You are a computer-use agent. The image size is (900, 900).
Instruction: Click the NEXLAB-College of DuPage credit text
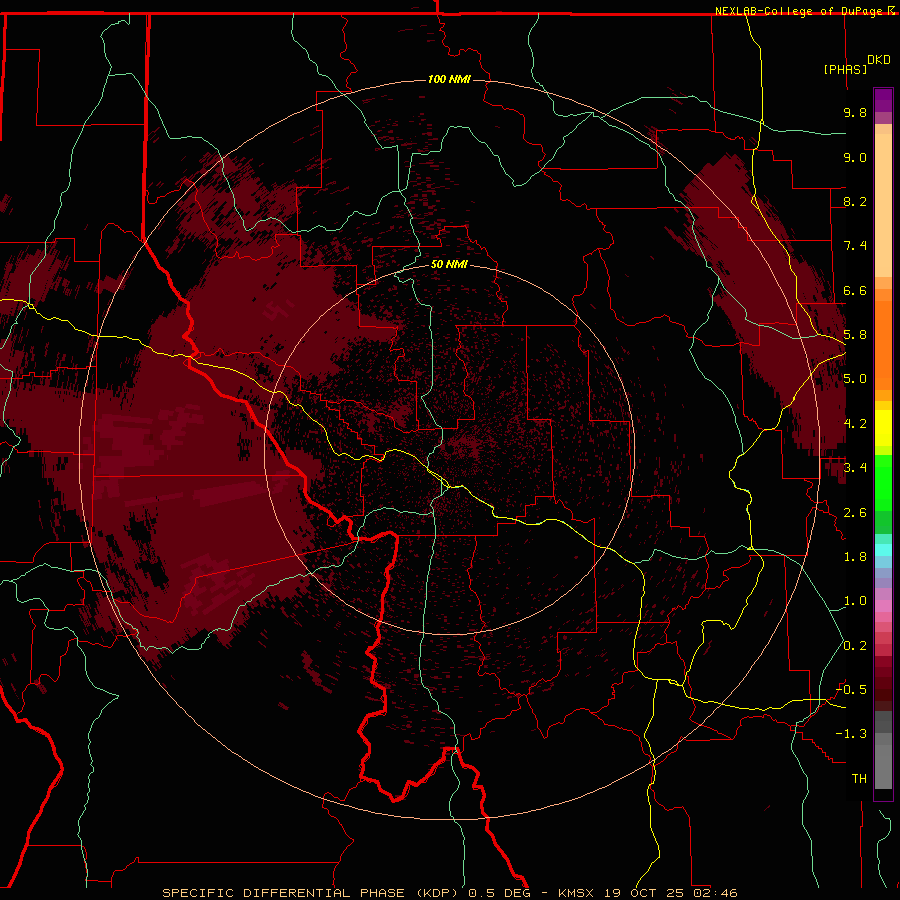click(x=798, y=11)
